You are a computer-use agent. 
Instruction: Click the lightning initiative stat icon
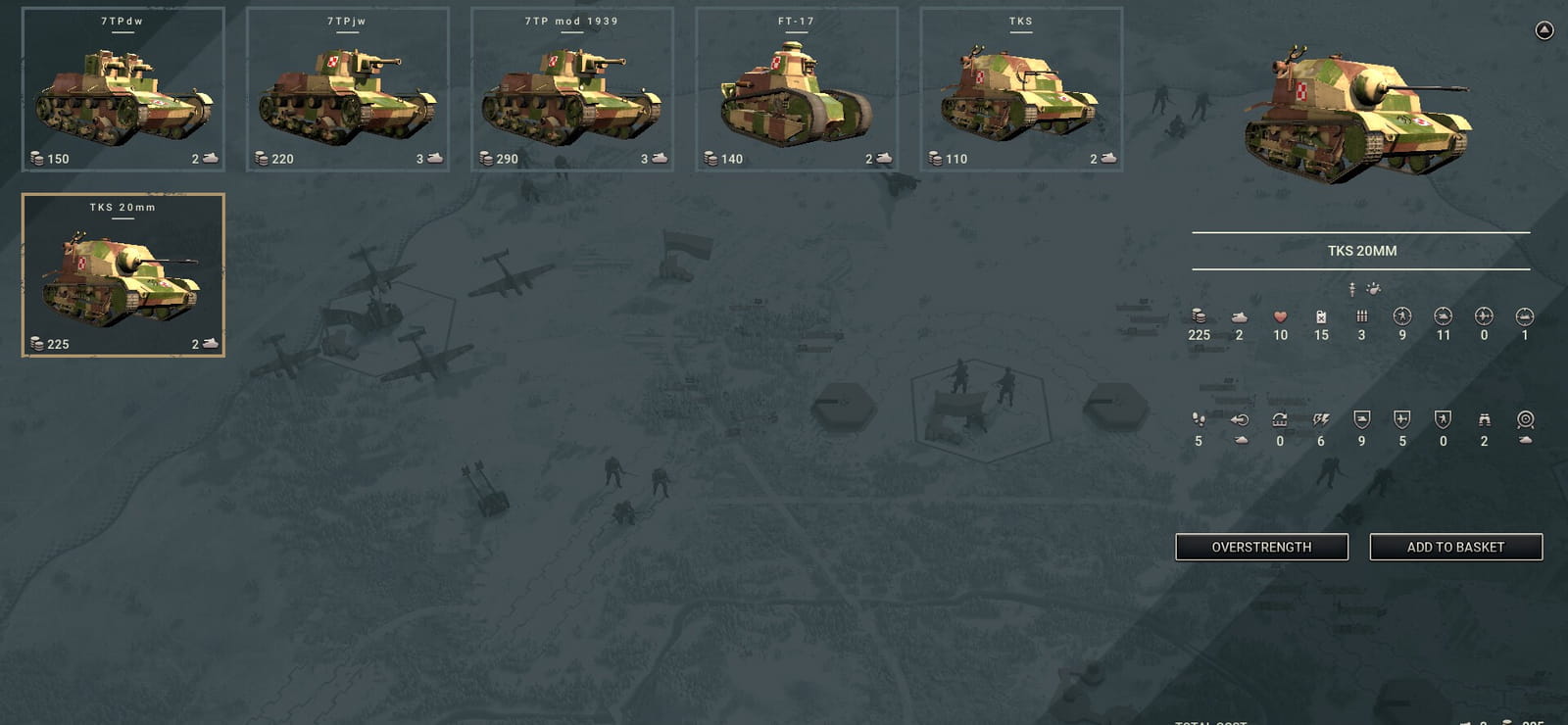(1321, 419)
